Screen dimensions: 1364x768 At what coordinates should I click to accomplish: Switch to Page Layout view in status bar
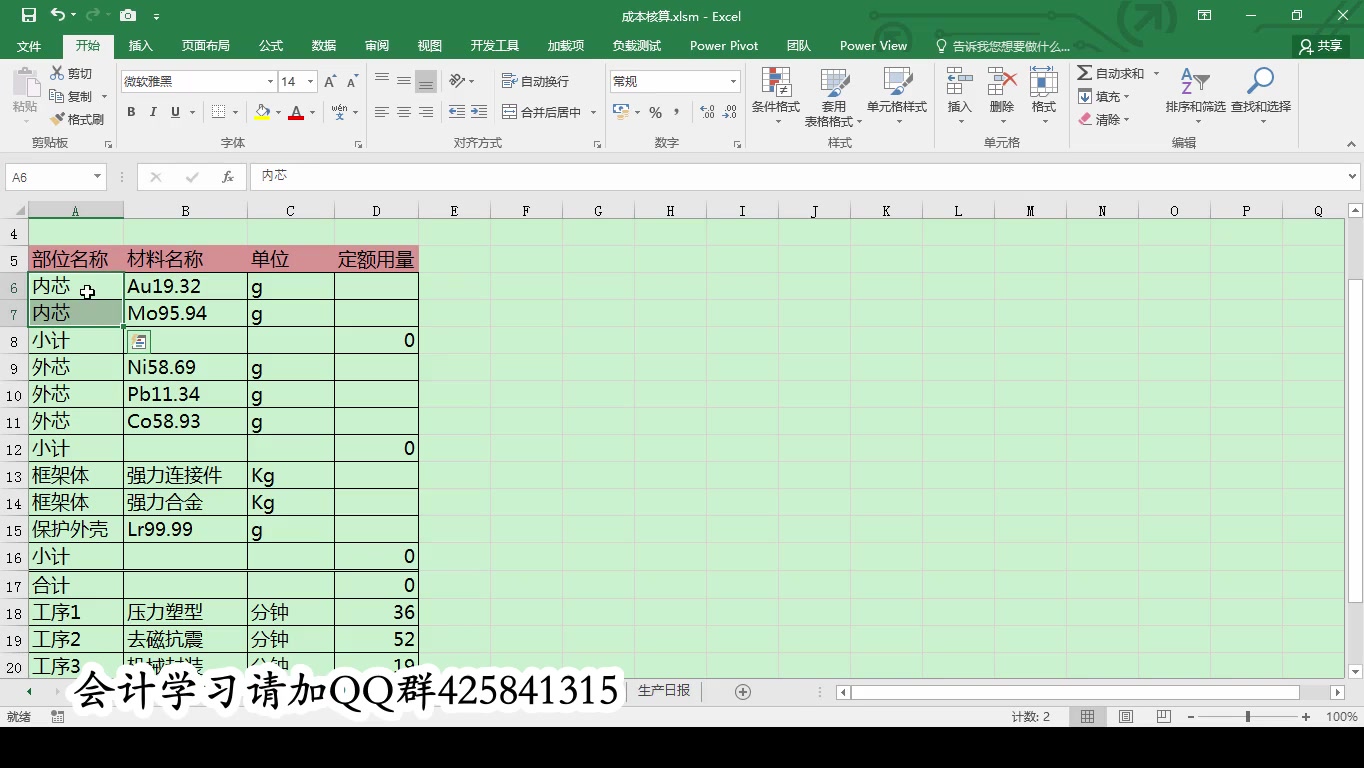tap(1126, 717)
